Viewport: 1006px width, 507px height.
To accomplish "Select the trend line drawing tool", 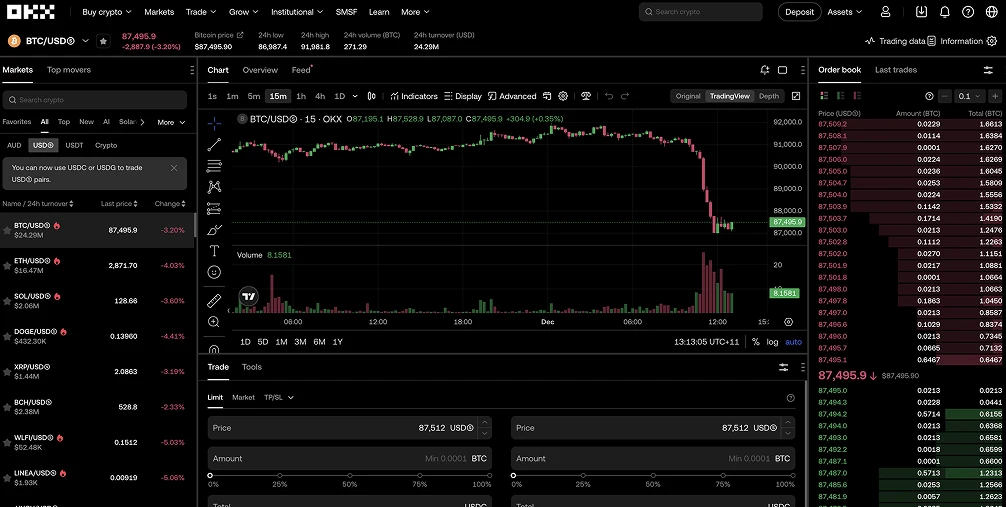I will point(214,144).
